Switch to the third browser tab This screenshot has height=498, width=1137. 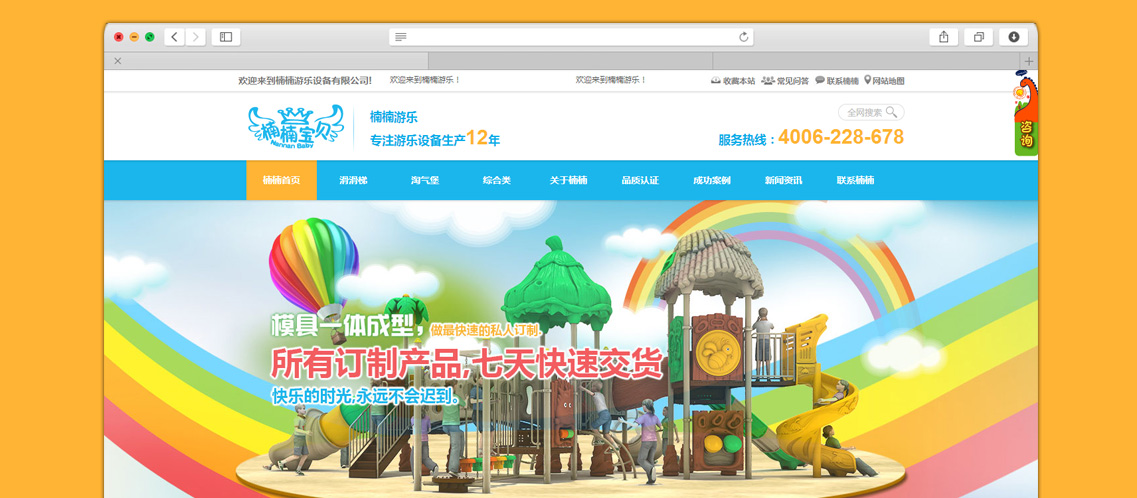[867, 61]
